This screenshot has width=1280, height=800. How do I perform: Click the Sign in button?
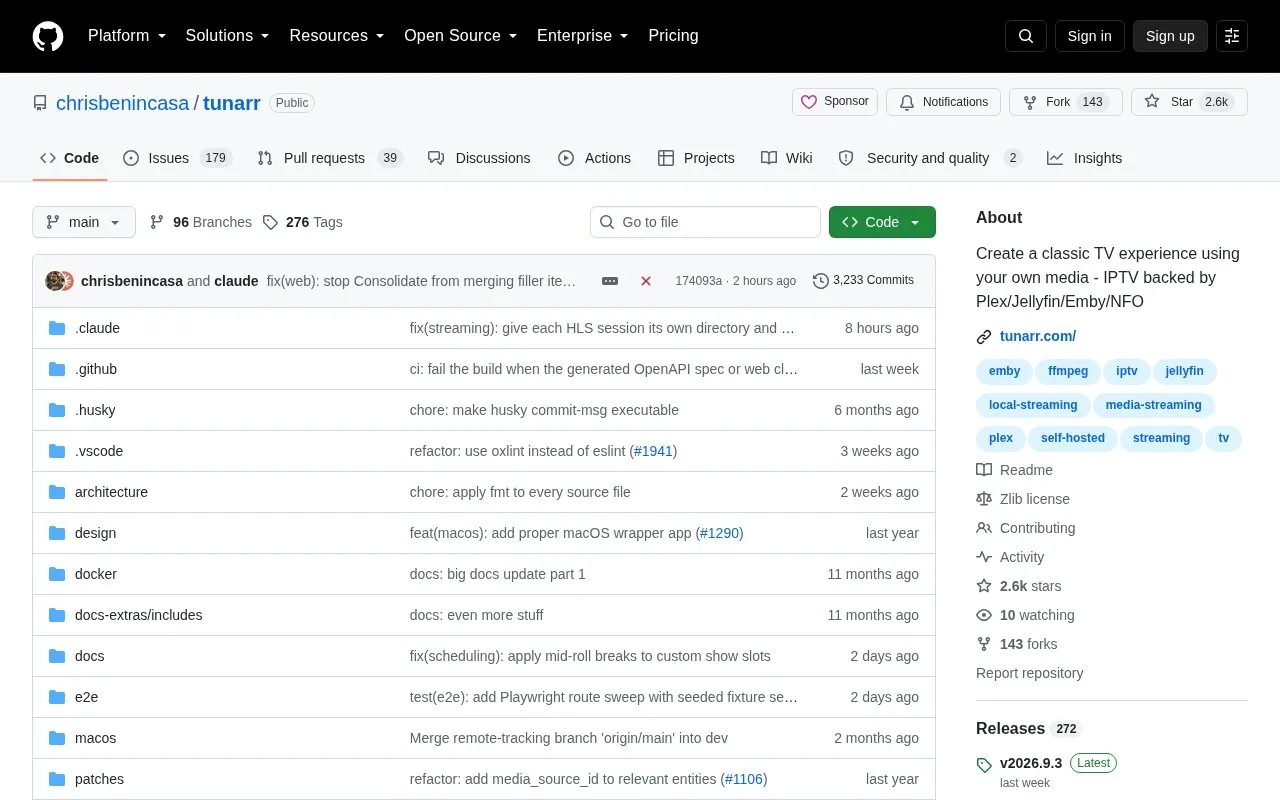[x=1089, y=36]
